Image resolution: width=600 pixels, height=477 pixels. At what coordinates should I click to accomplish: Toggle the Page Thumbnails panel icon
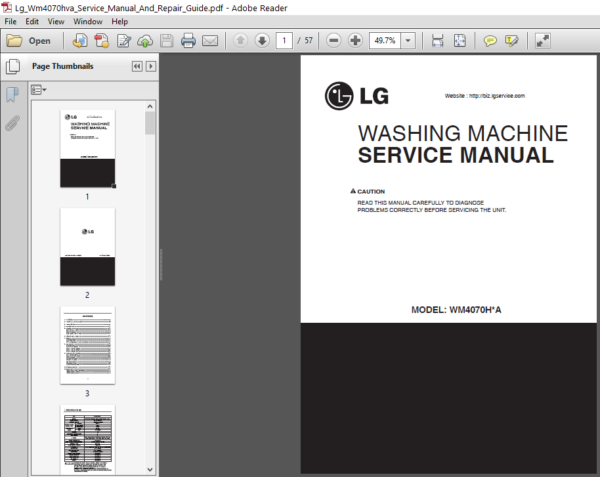(x=13, y=67)
